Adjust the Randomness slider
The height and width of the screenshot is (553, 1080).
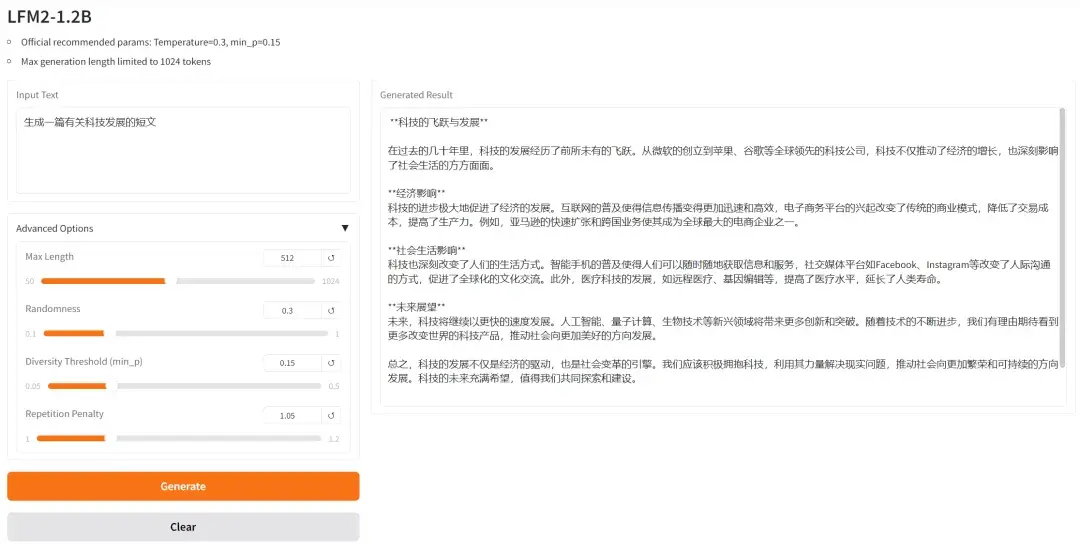[x=185, y=333]
